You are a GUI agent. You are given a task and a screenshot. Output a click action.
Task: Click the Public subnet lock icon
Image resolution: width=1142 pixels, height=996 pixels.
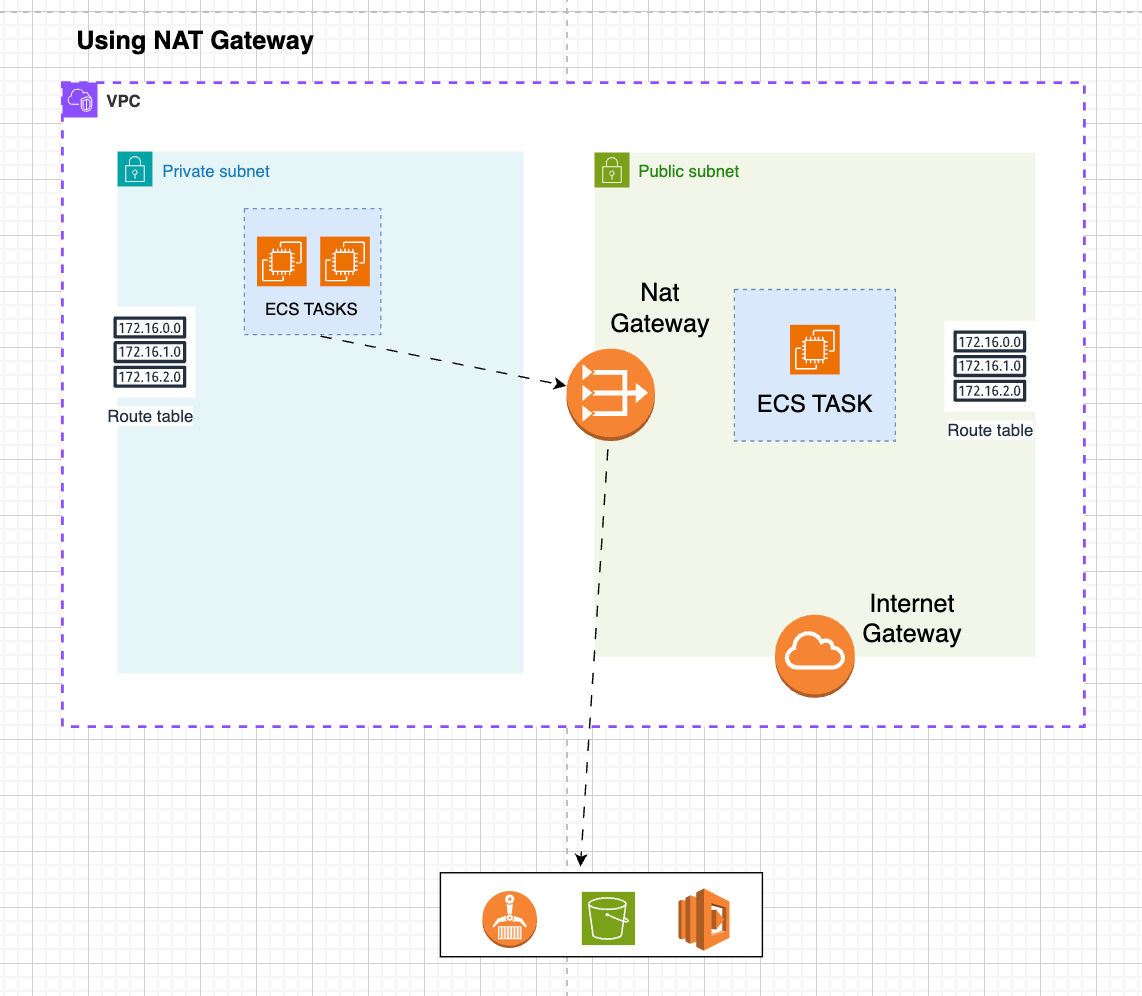pyautogui.click(x=612, y=170)
